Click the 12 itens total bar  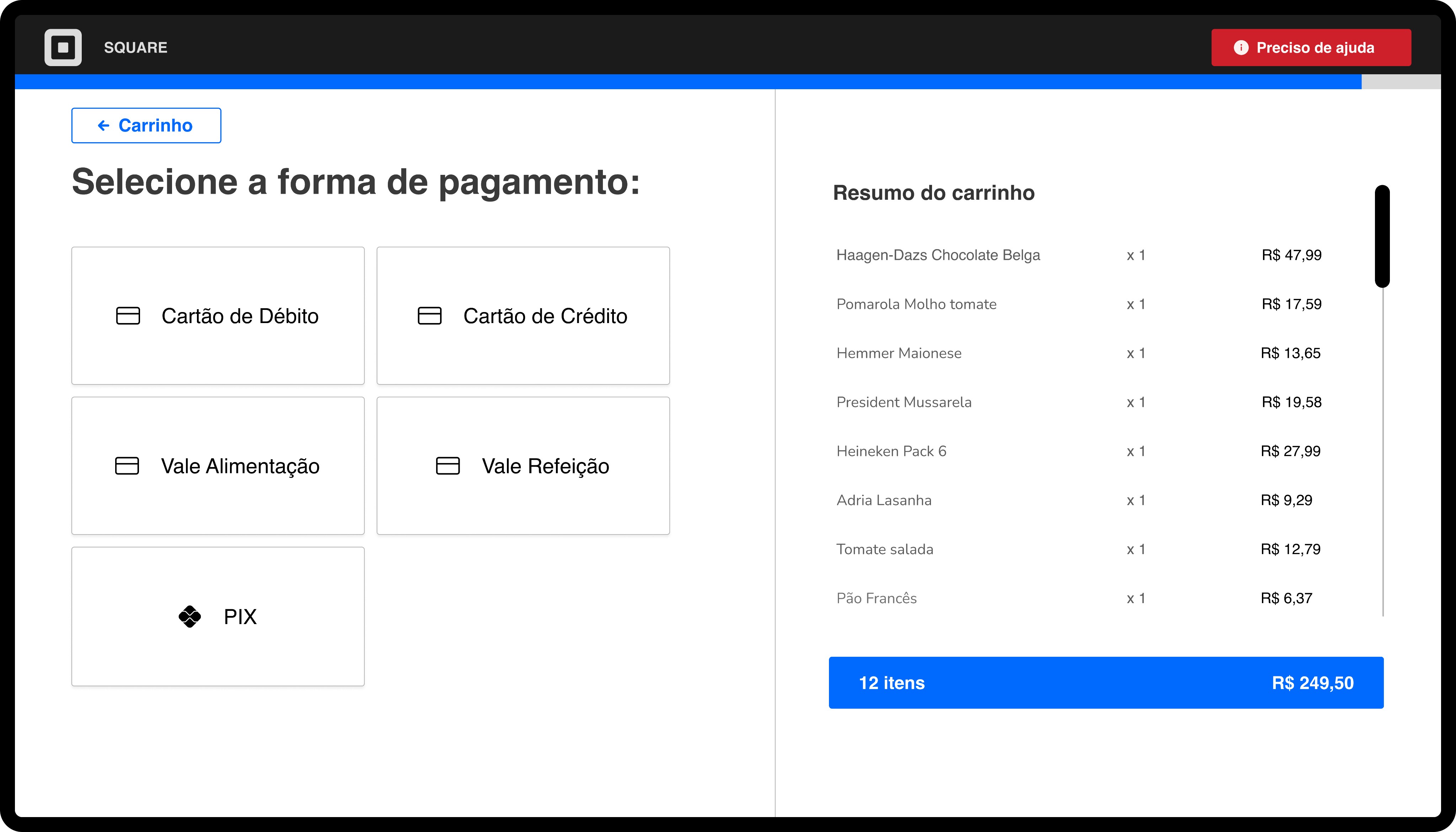1106,683
